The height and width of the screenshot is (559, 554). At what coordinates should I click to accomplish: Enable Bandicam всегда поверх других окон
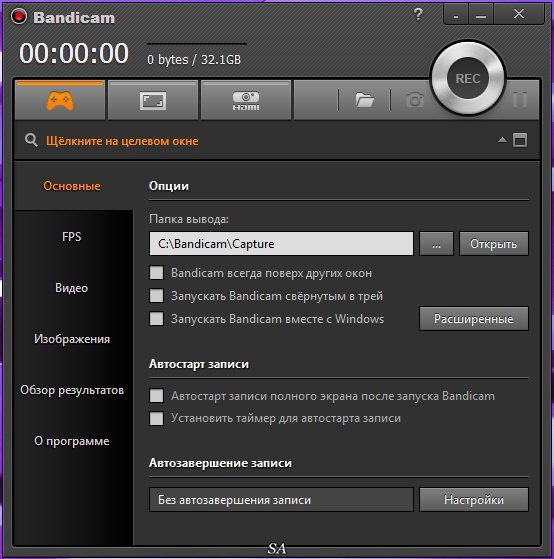156,273
